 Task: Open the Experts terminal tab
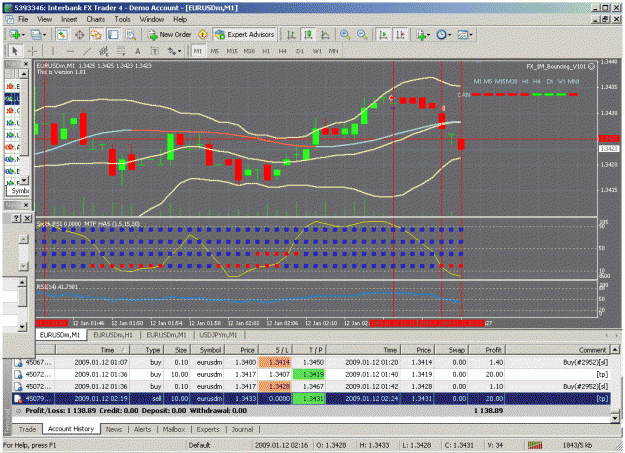208,429
